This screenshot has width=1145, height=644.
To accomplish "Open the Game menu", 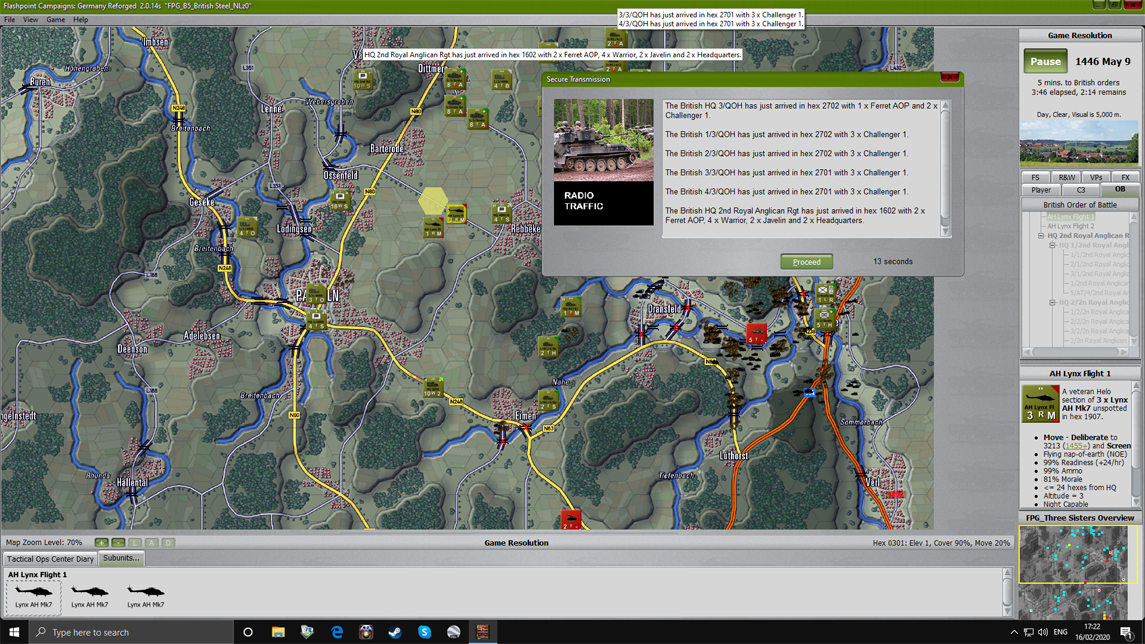I will (x=55, y=20).
